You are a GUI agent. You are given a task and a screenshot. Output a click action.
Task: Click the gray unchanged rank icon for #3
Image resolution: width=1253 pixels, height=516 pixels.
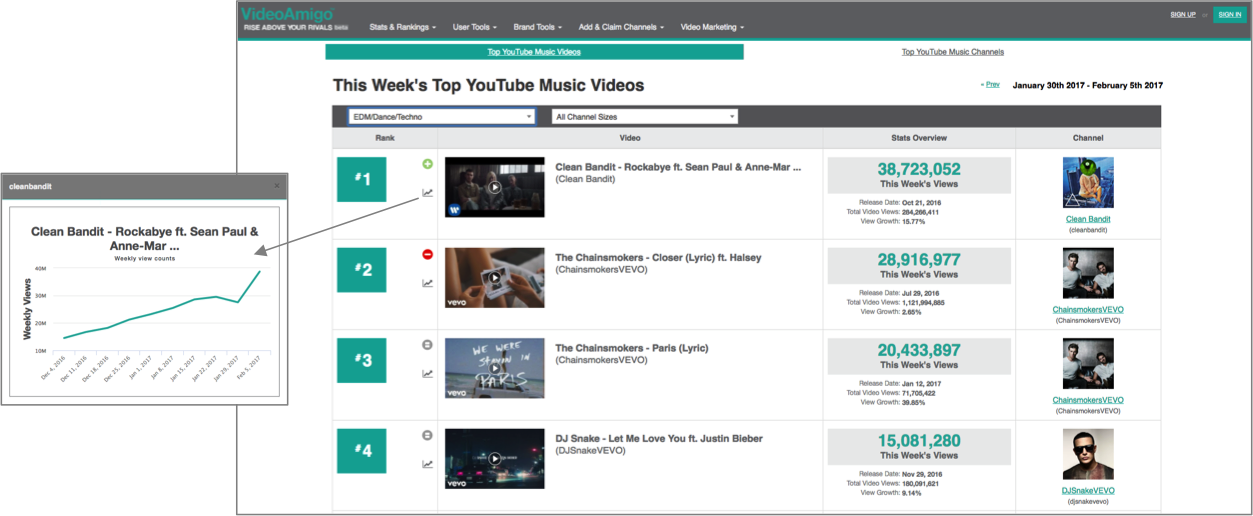pyautogui.click(x=428, y=345)
